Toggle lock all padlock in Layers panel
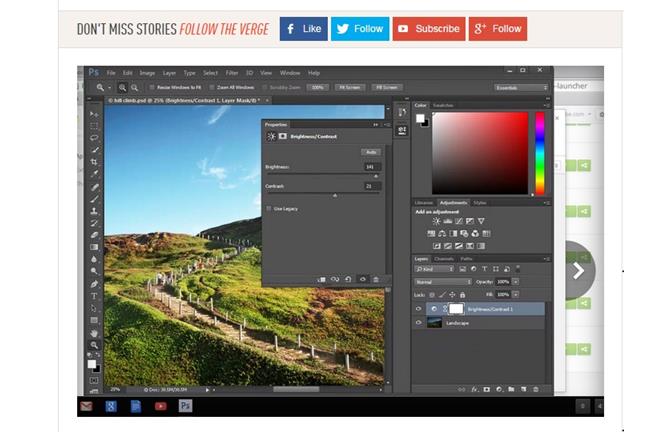 [x=463, y=295]
